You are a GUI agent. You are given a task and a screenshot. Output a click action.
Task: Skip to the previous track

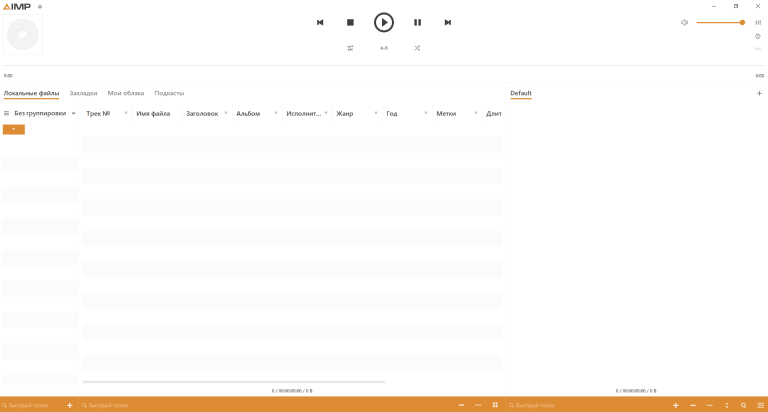[x=320, y=23]
